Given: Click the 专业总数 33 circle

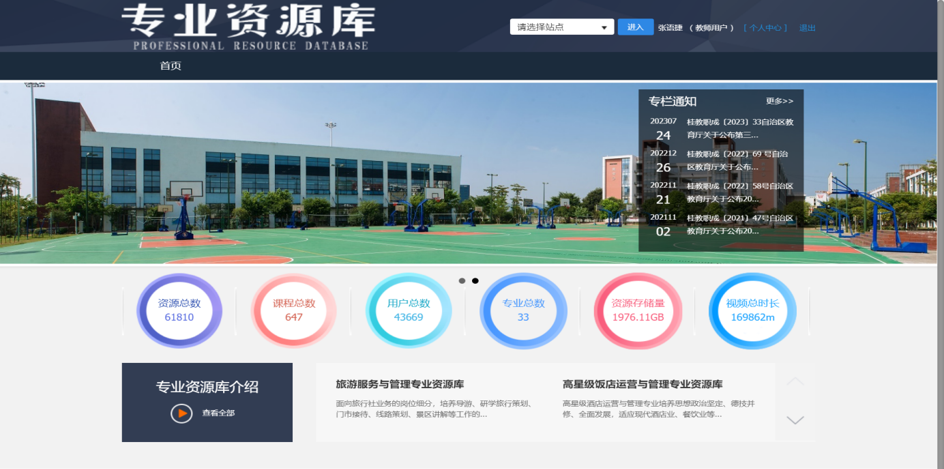Looking at the screenshot, I should point(523,311).
